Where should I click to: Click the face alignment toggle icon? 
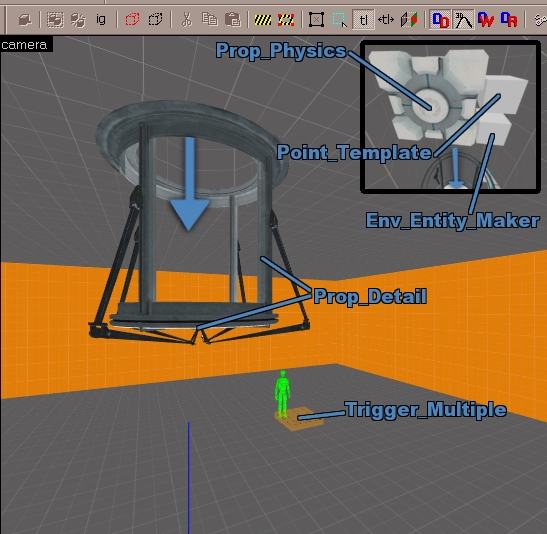tap(409, 20)
